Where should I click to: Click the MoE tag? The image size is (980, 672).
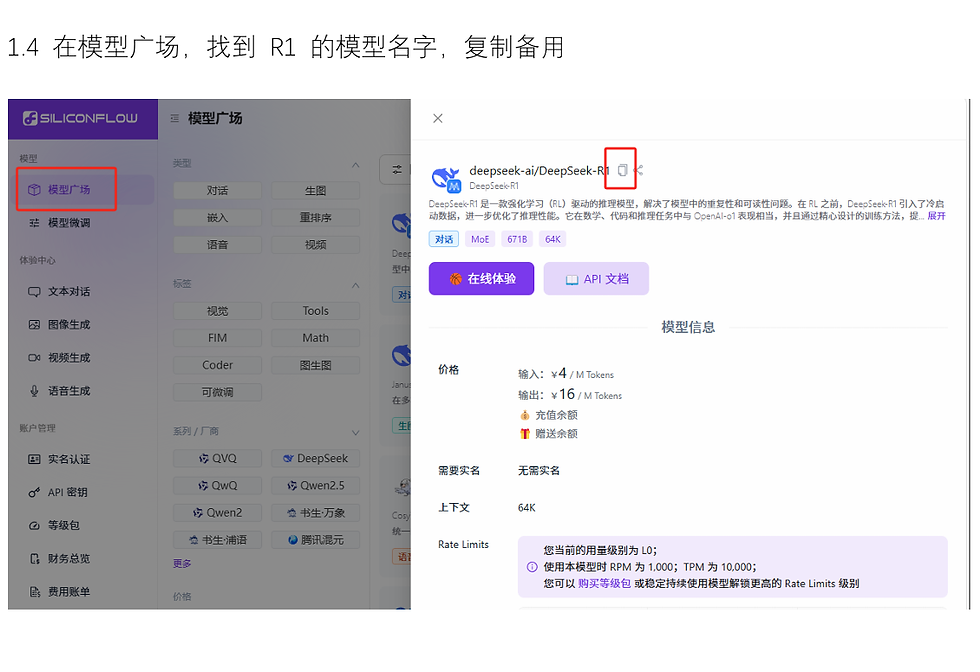click(x=480, y=239)
